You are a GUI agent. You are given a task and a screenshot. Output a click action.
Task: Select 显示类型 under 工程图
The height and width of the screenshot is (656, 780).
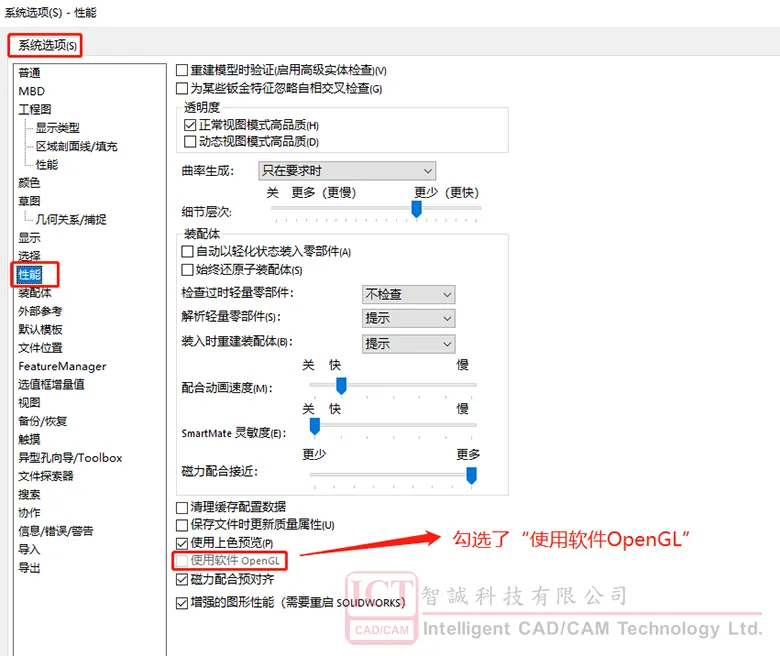[x=58, y=128]
